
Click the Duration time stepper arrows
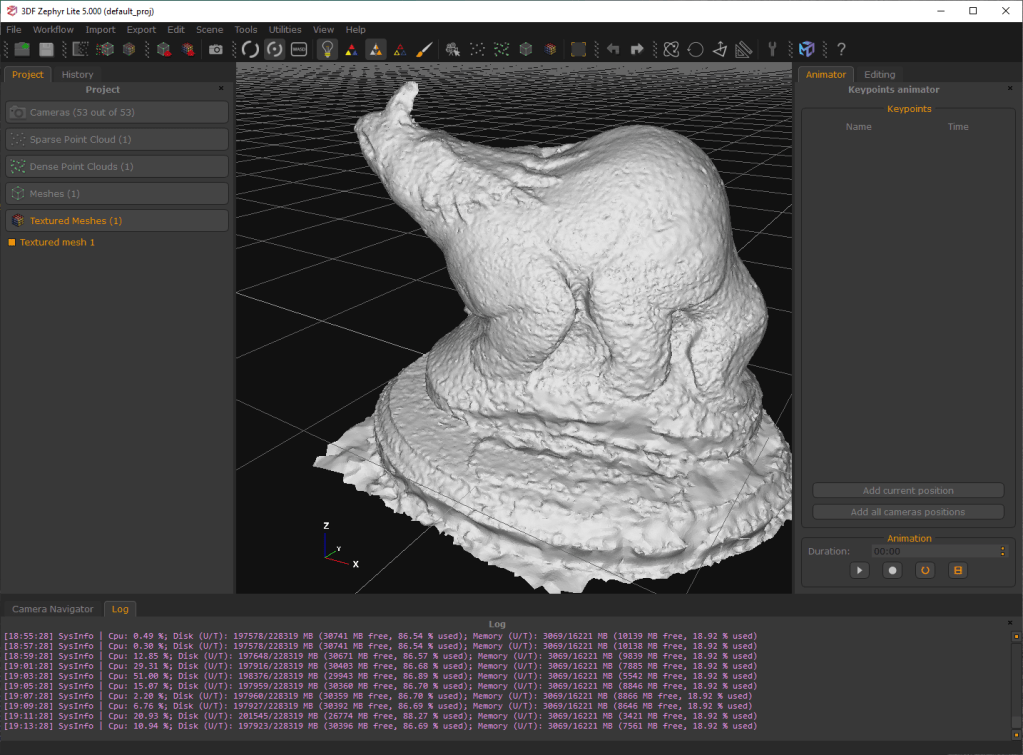[x=1002, y=551]
